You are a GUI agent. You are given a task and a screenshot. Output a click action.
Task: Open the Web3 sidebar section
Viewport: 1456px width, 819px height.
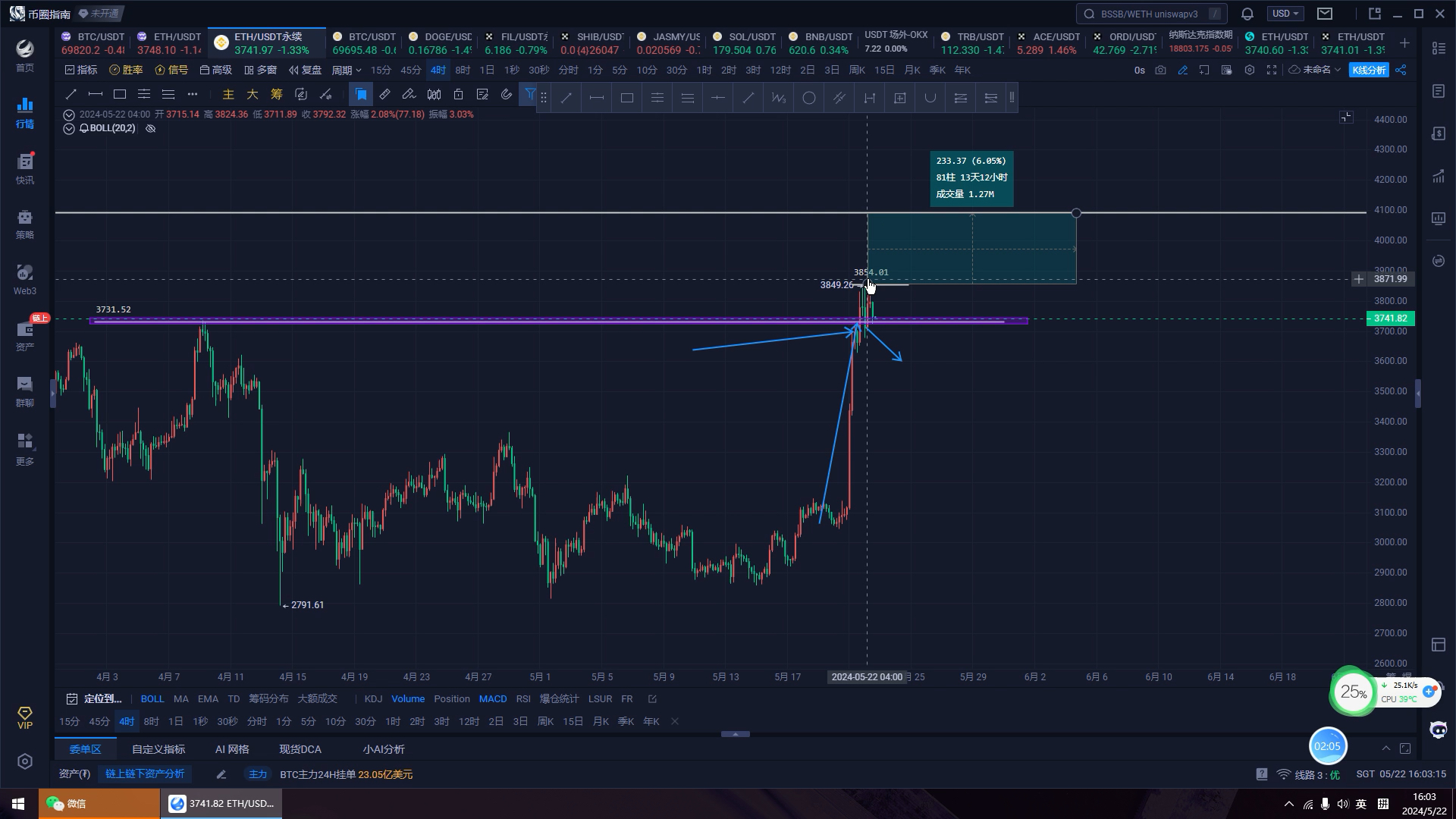pos(25,280)
